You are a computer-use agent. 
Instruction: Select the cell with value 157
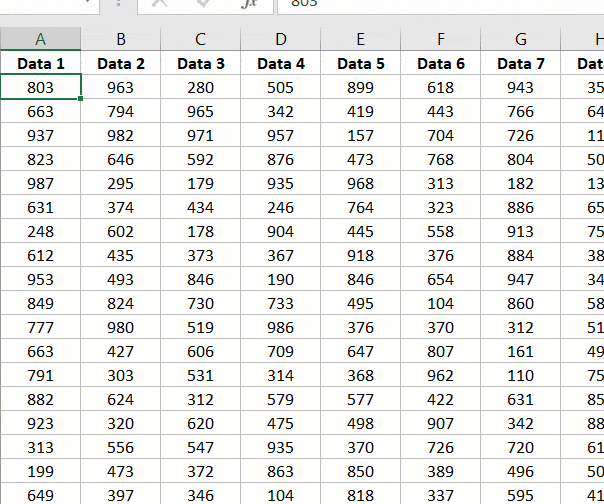(361, 135)
